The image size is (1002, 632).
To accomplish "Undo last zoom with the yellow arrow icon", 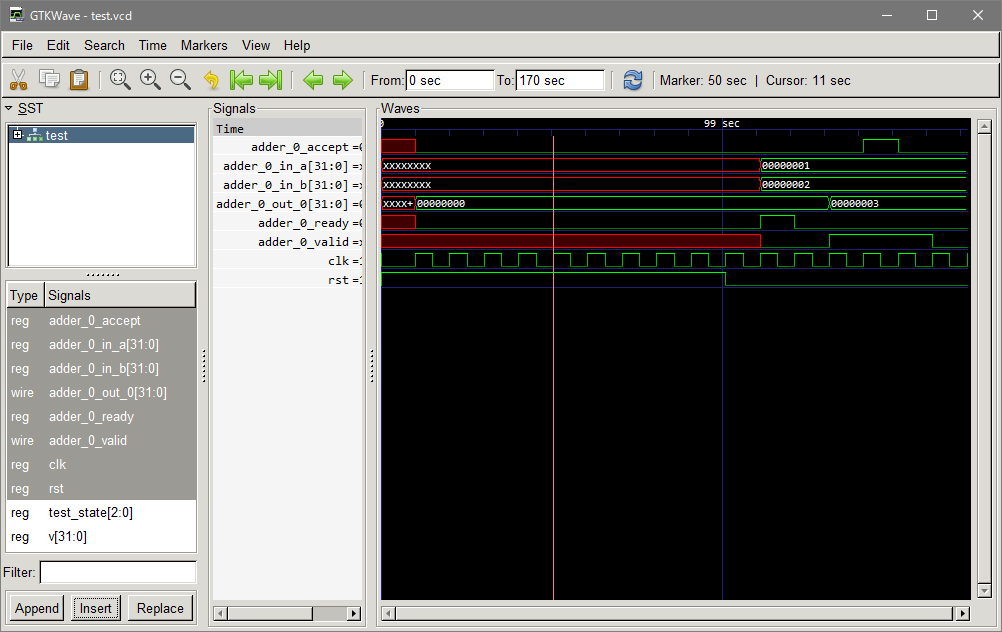I will (x=211, y=80).
